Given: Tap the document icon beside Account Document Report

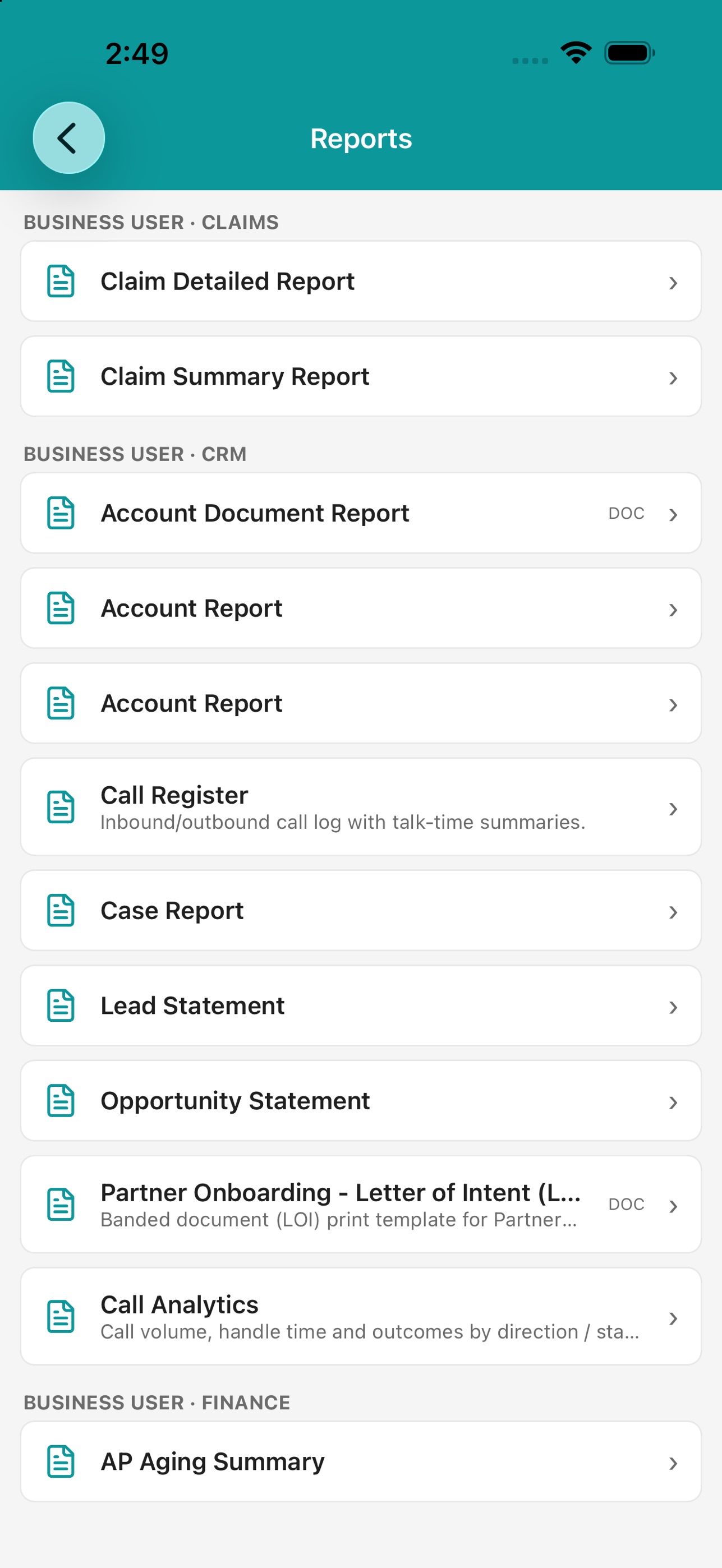Looking at the screenshot, I should (x=61, y=513).
